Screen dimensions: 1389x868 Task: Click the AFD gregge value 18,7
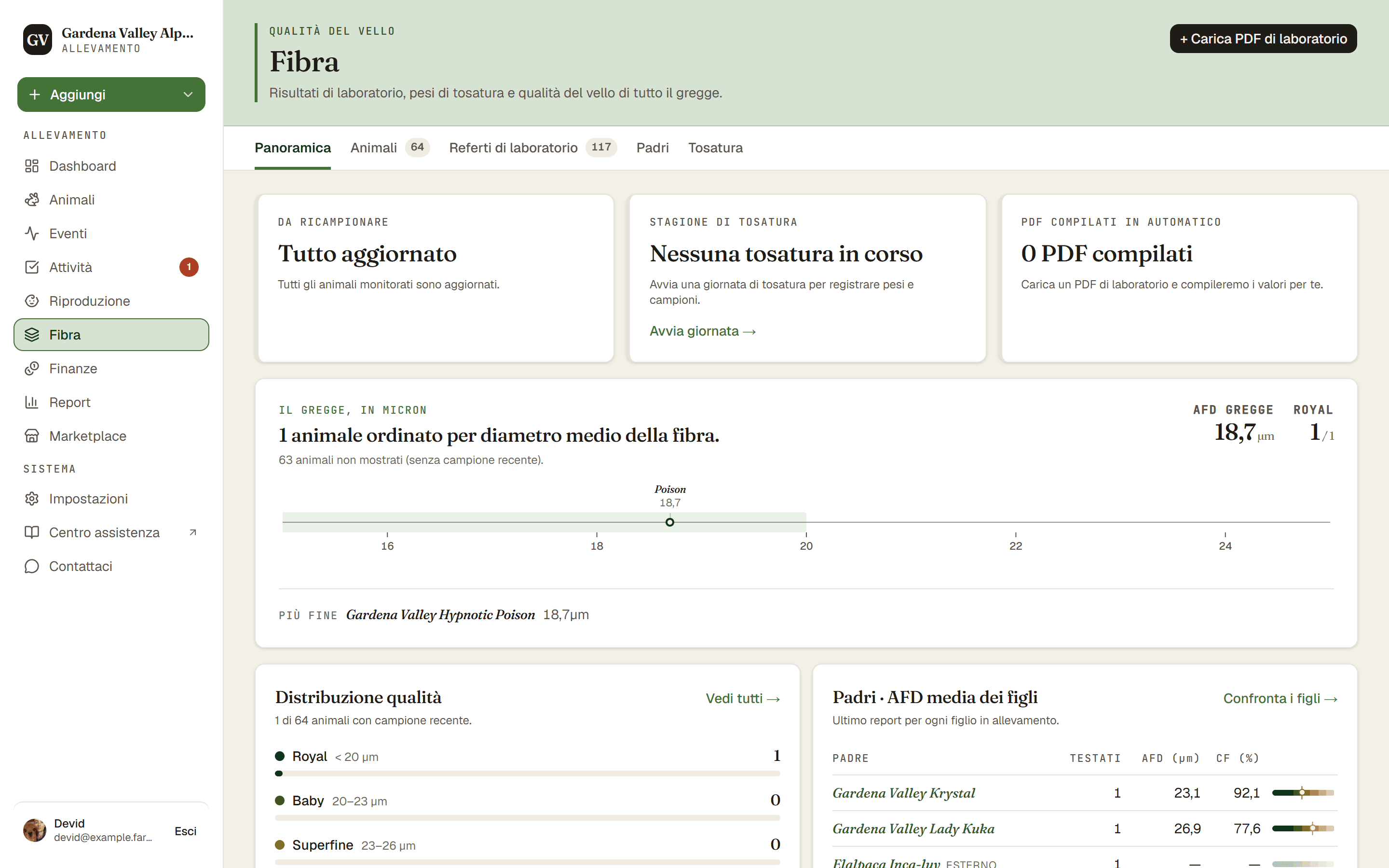tap(1235, 432)
